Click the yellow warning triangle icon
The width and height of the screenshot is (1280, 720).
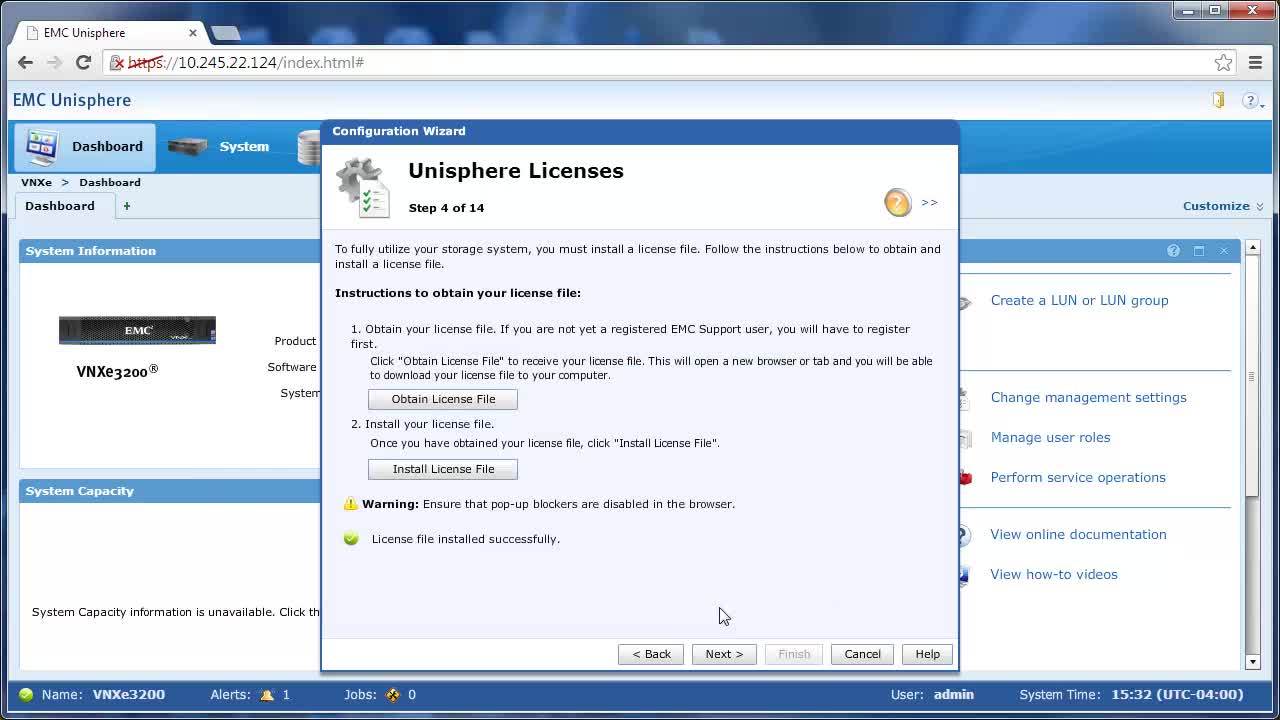(350, 504)
